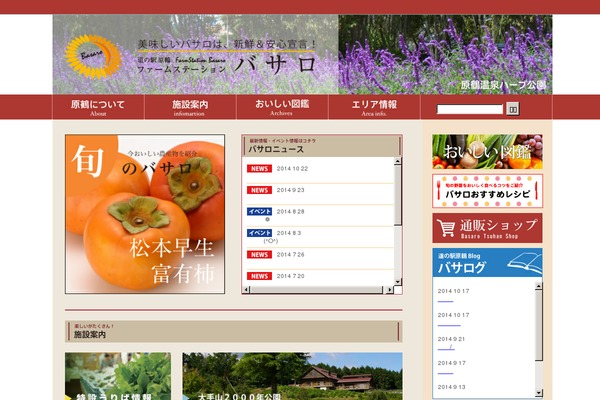Viewport: 600px width, 400px height.
Task: Open the news item dated 2014.10.22
Action: pos(292,168)
